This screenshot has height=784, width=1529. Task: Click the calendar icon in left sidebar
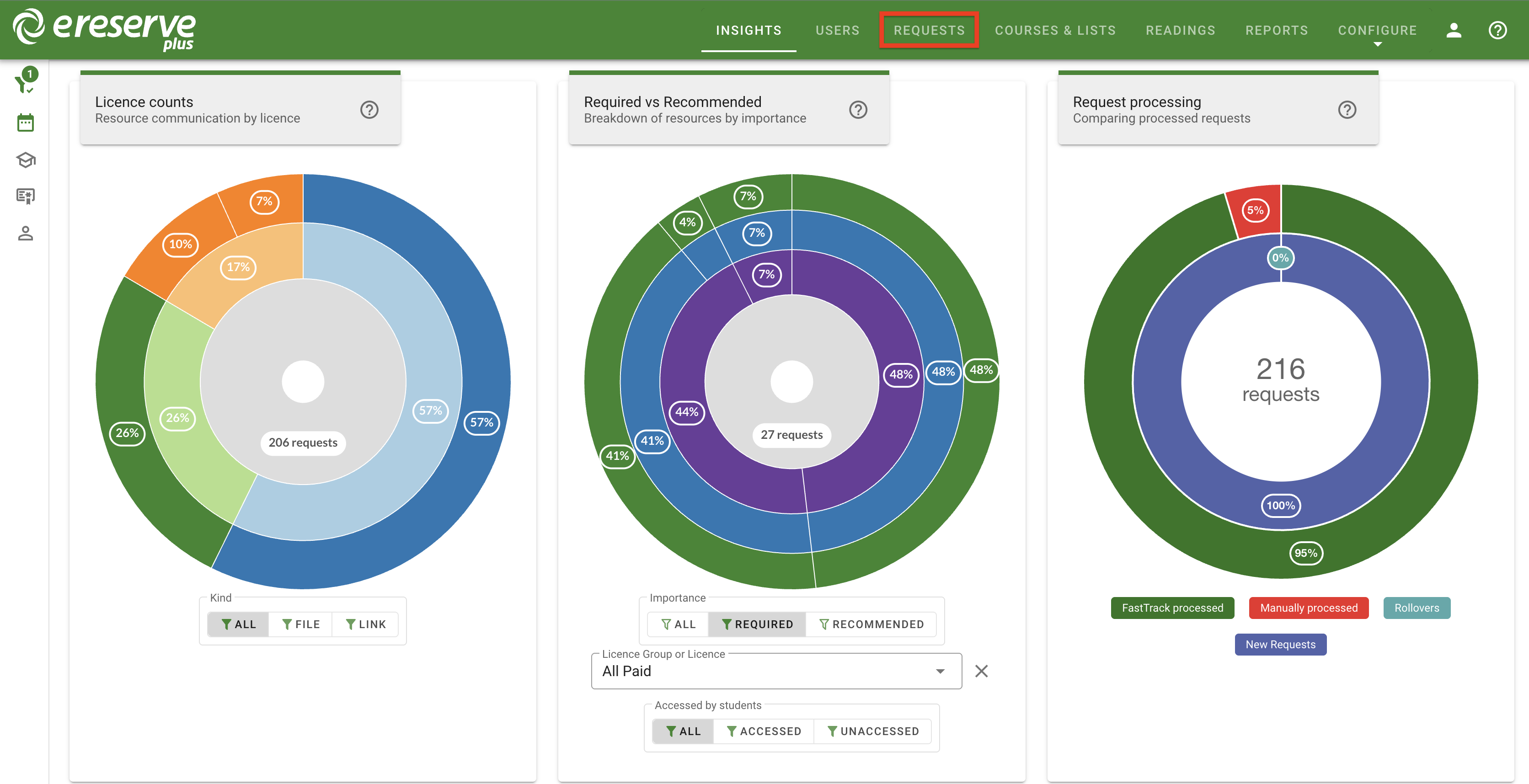(x=26, y=123)
